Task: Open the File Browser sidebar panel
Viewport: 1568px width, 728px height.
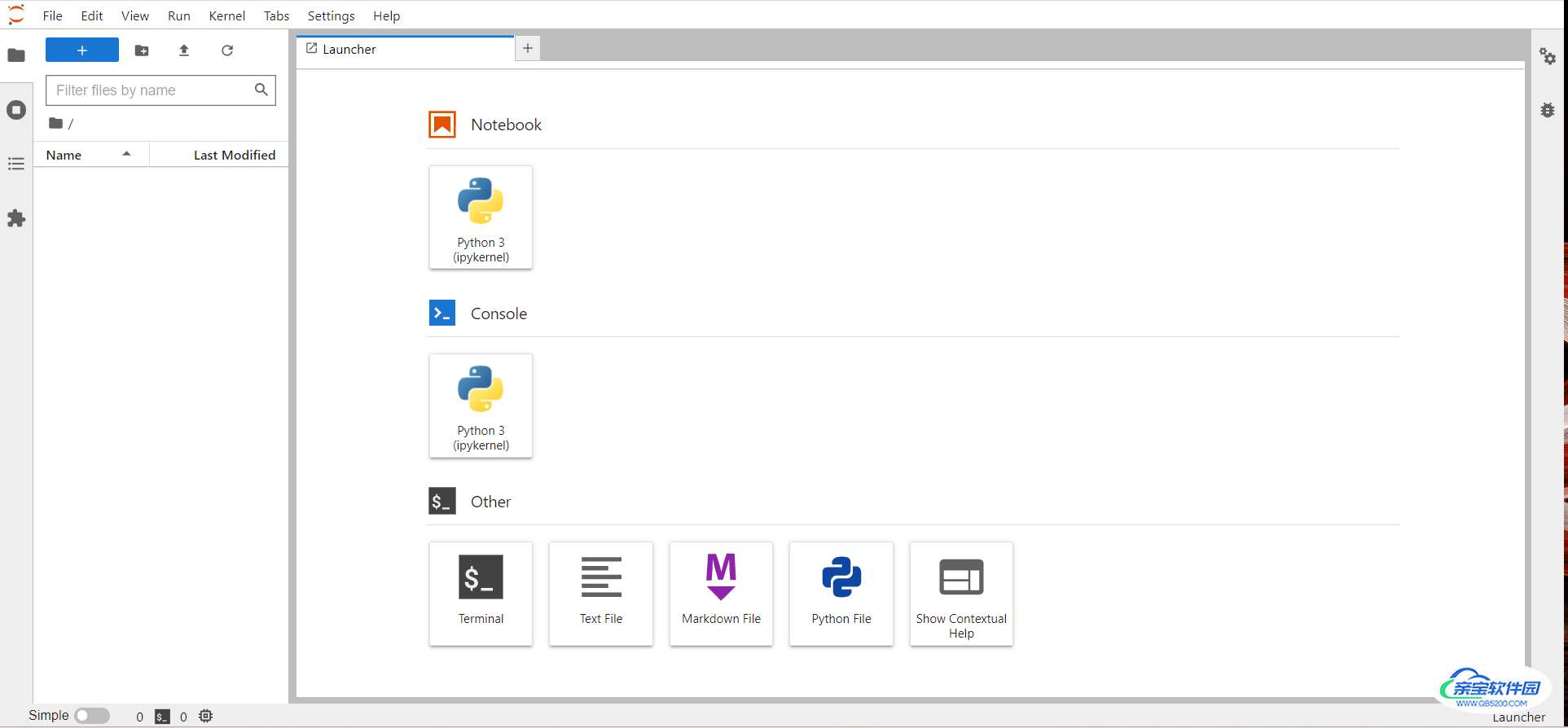Action: tap(16, 55)
